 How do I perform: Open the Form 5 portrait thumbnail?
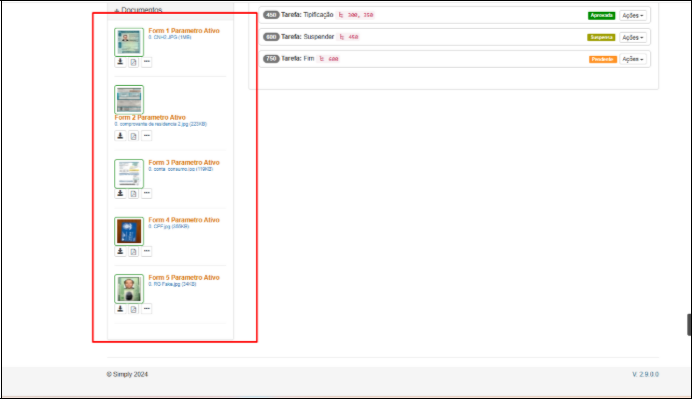point(129,289)
